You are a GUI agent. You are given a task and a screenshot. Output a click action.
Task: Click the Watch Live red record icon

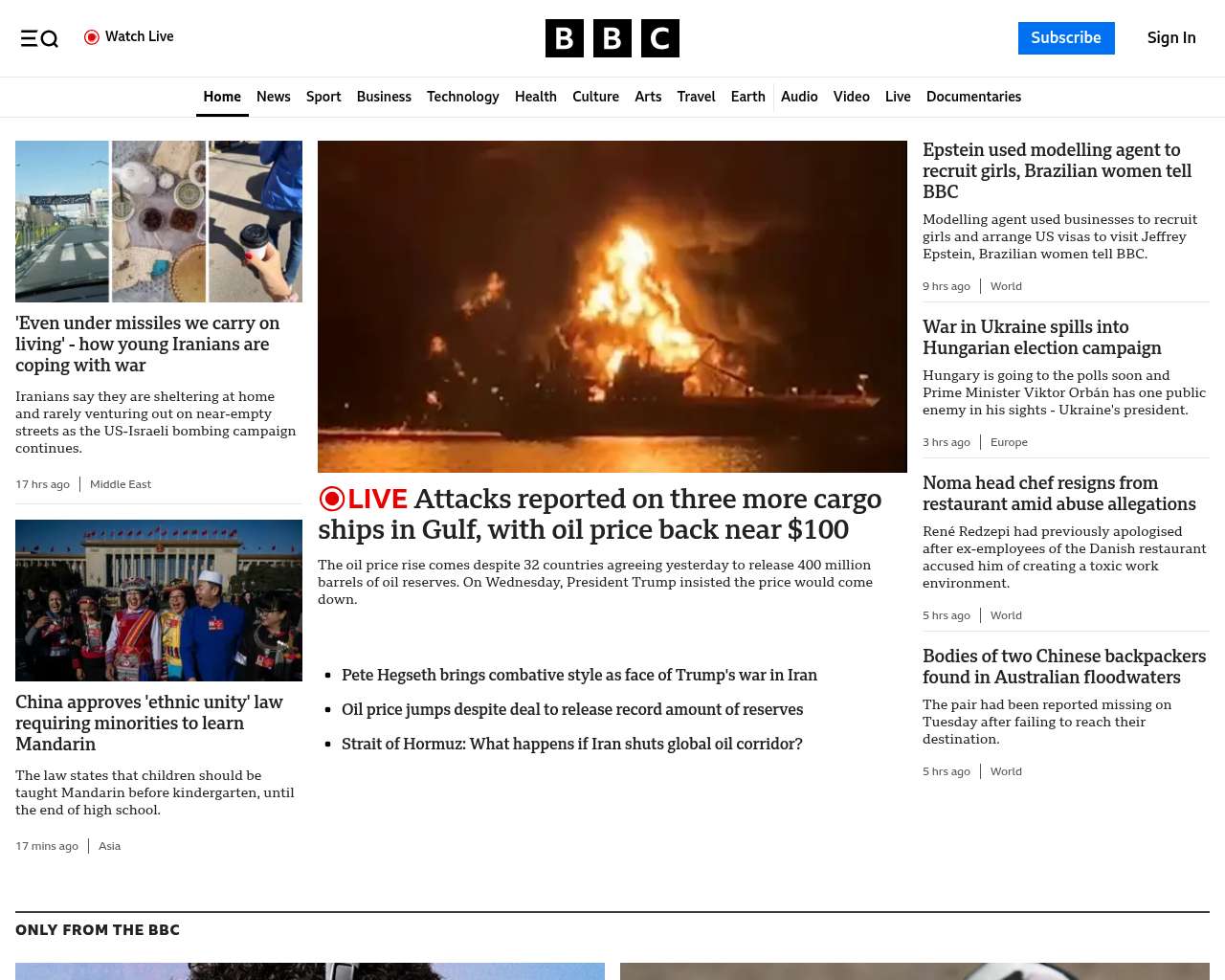click(92, 37)
